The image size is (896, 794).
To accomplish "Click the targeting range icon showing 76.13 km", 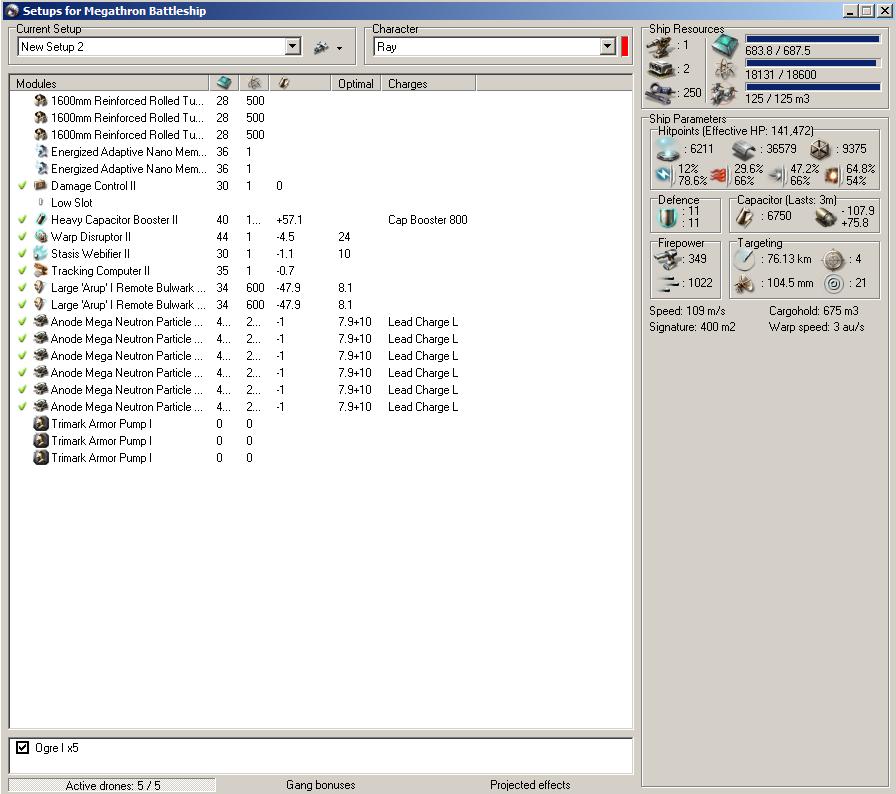I will click(744, 260).
